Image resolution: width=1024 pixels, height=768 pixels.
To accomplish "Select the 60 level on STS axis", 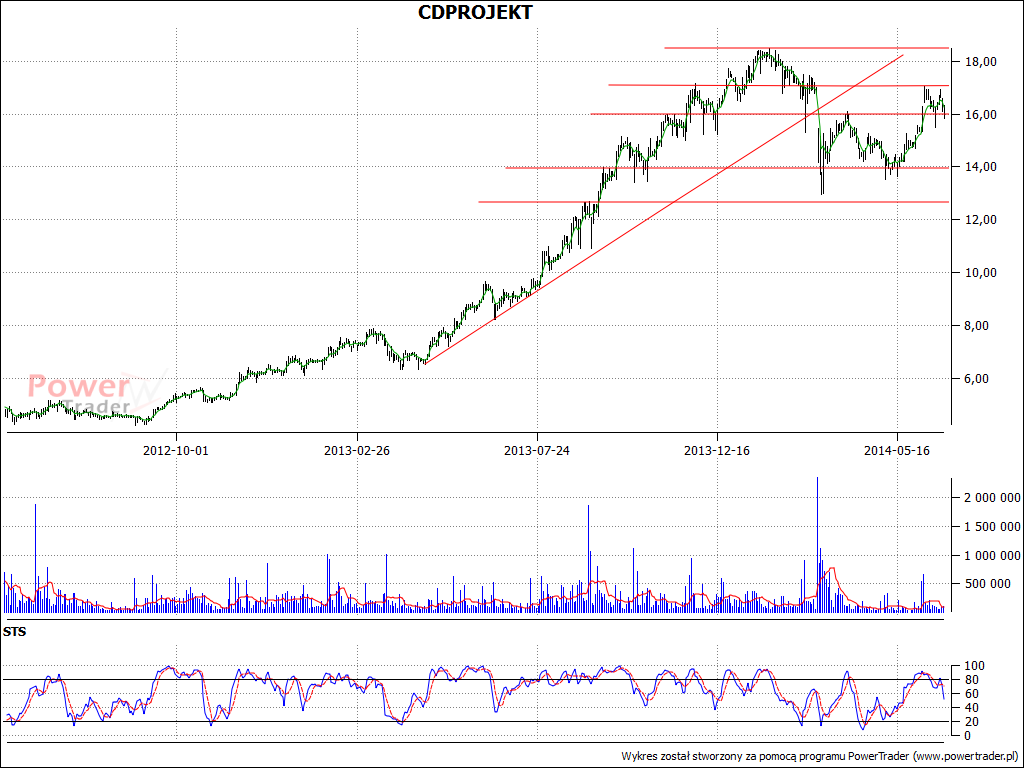I will [971, 694].
